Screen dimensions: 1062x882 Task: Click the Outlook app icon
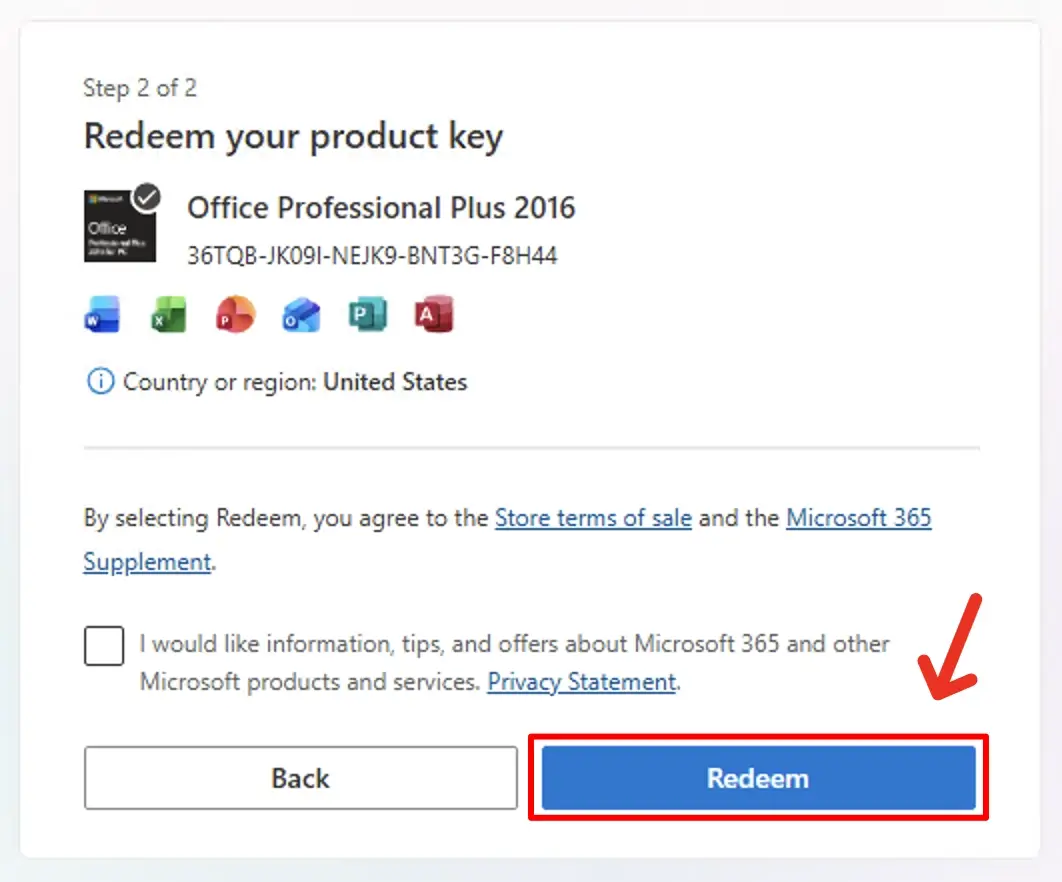(x=301, y=316)
